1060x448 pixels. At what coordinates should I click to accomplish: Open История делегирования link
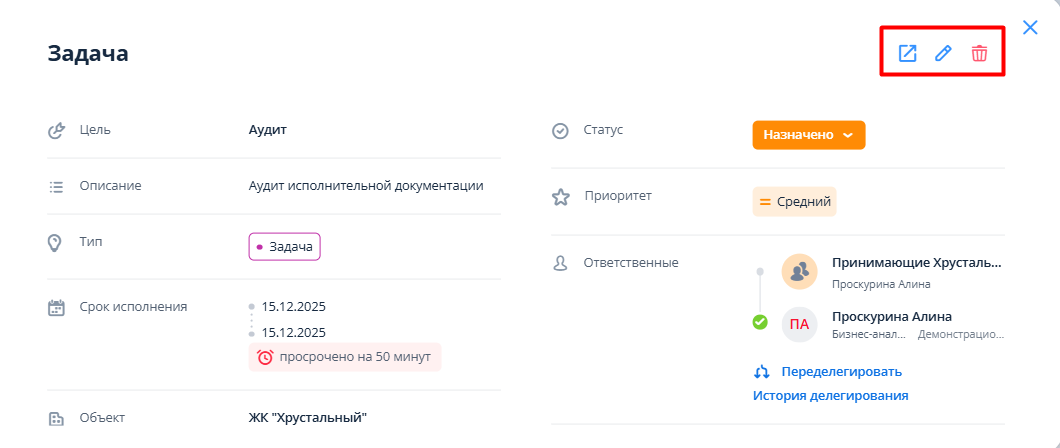pyautogui.click(x=830, y=395)
